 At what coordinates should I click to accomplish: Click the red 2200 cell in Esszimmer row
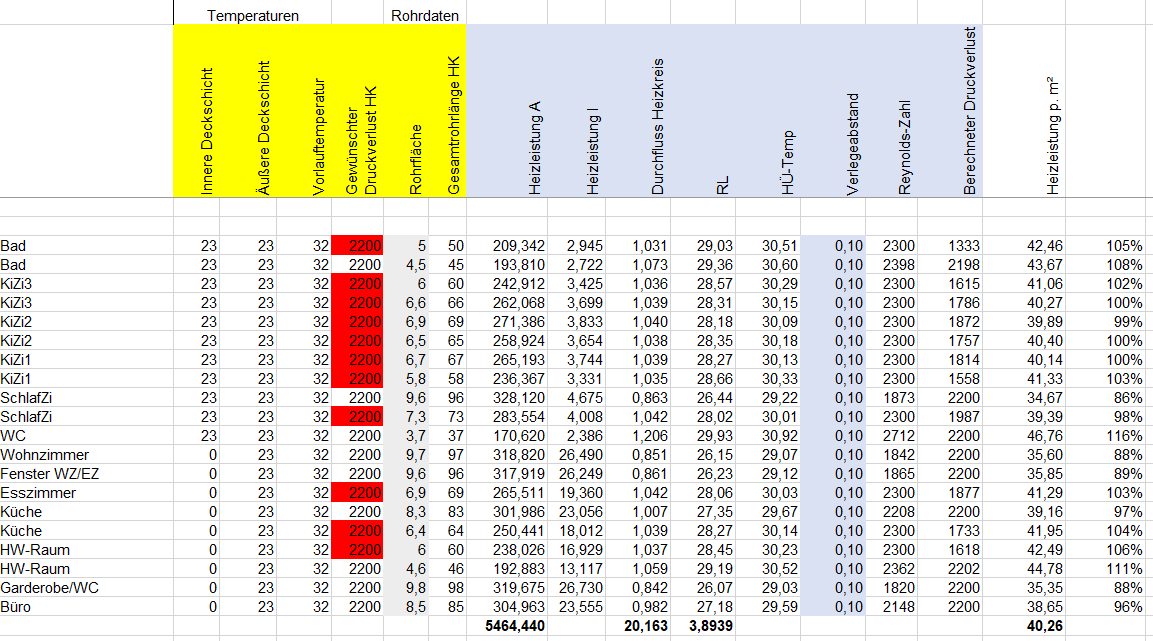click(357, 493)
